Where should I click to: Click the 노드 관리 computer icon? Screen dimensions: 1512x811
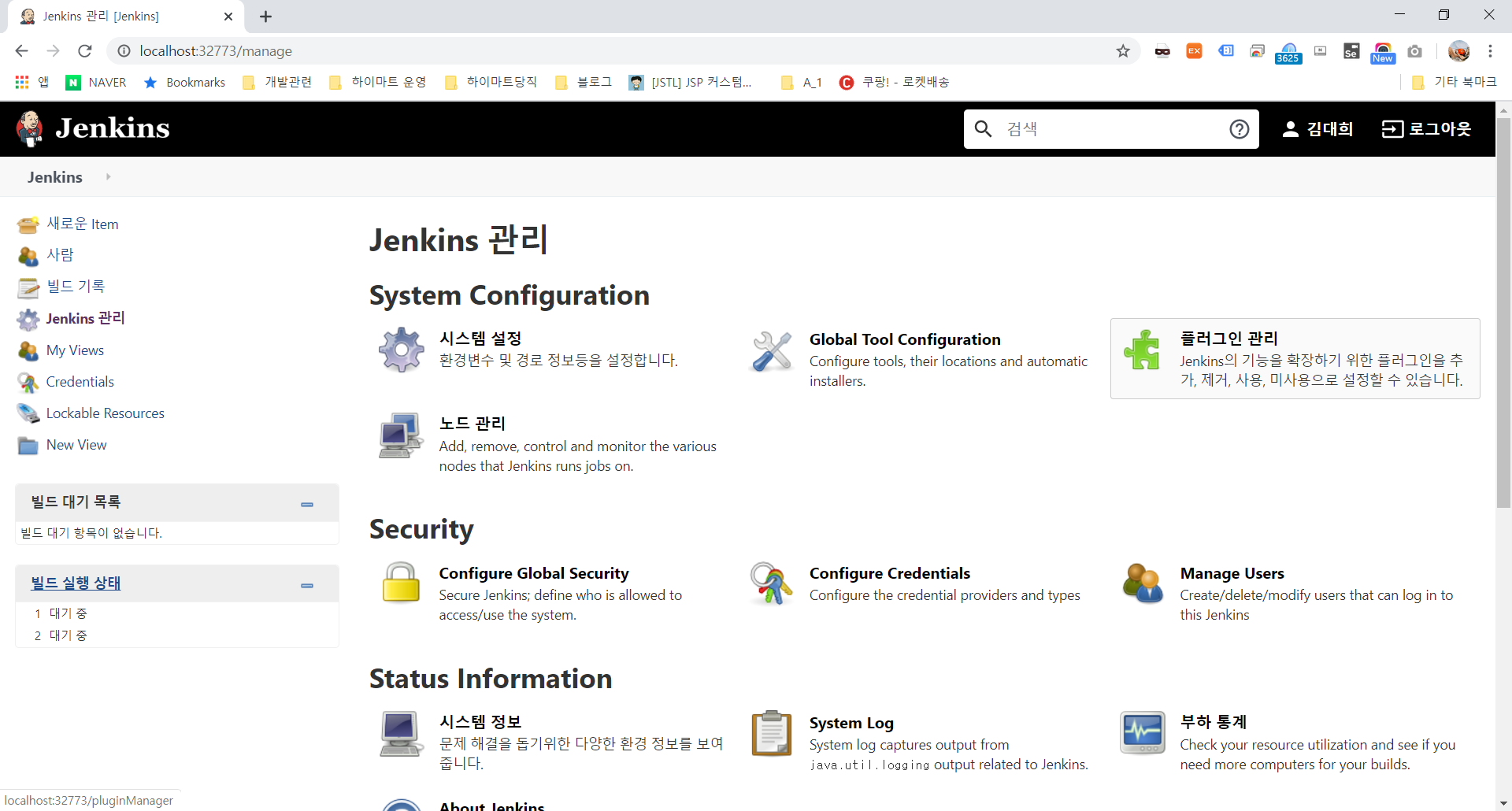pyautogui.click(x=401, y=435)
